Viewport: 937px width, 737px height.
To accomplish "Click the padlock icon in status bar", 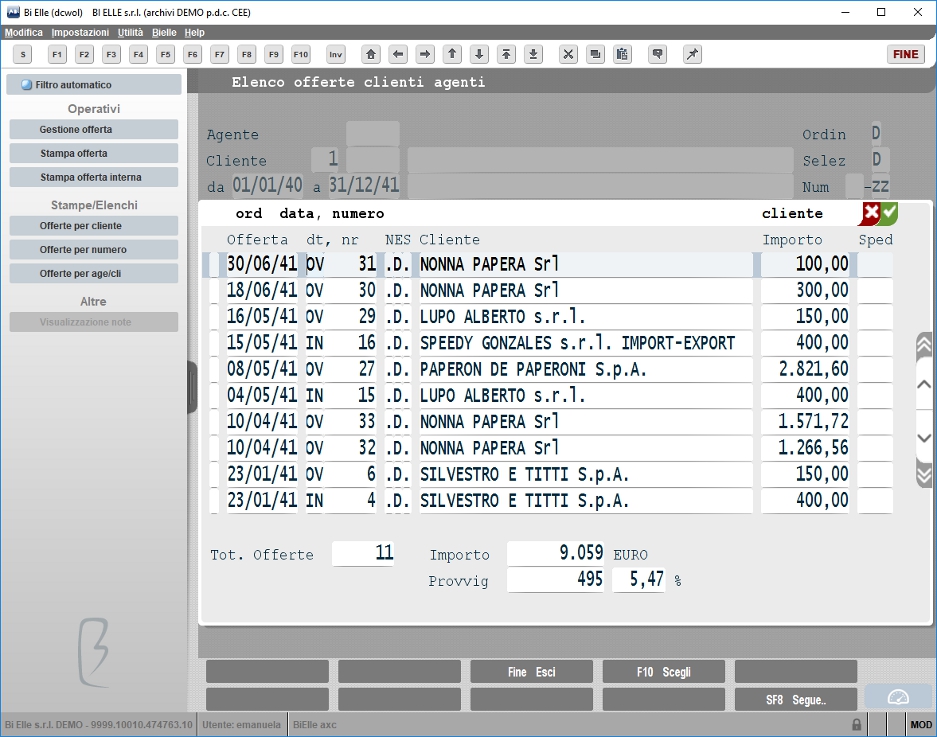I will 856,724.
